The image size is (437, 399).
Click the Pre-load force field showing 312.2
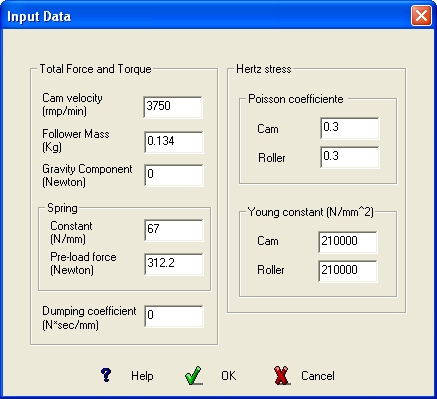tap(174, 264)
